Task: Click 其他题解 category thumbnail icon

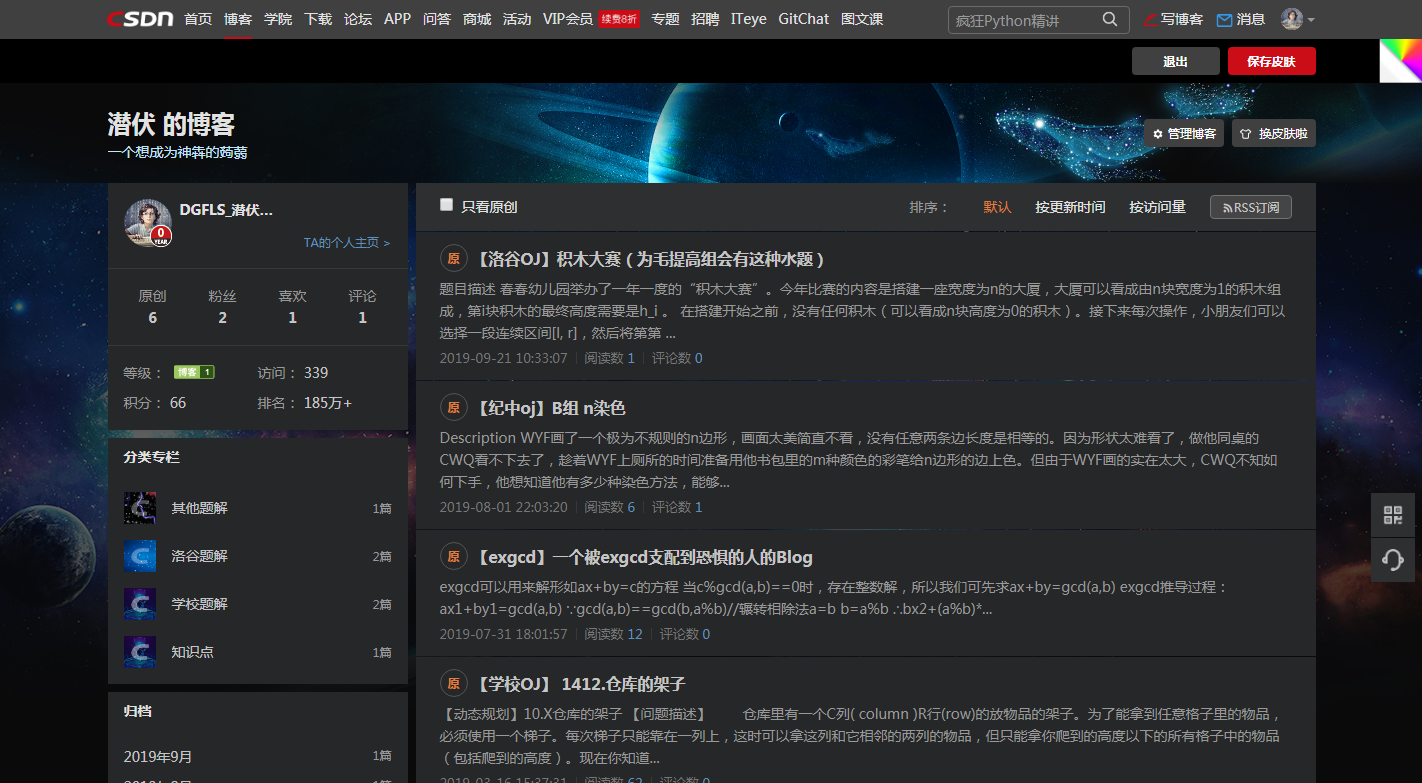Action: pyautogui.click(x=139, y=508)
